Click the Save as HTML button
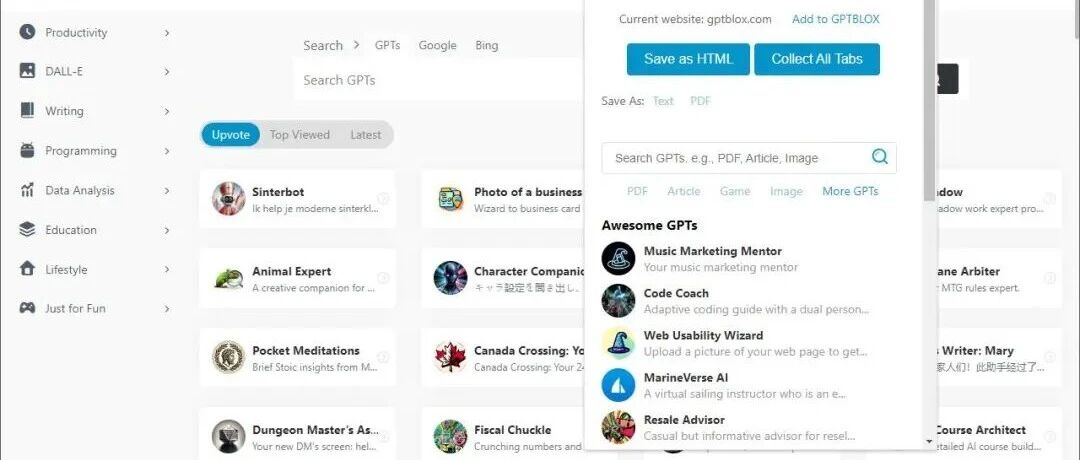The height and width of the screenshot is (460, 1080). (x=688, y=59)
